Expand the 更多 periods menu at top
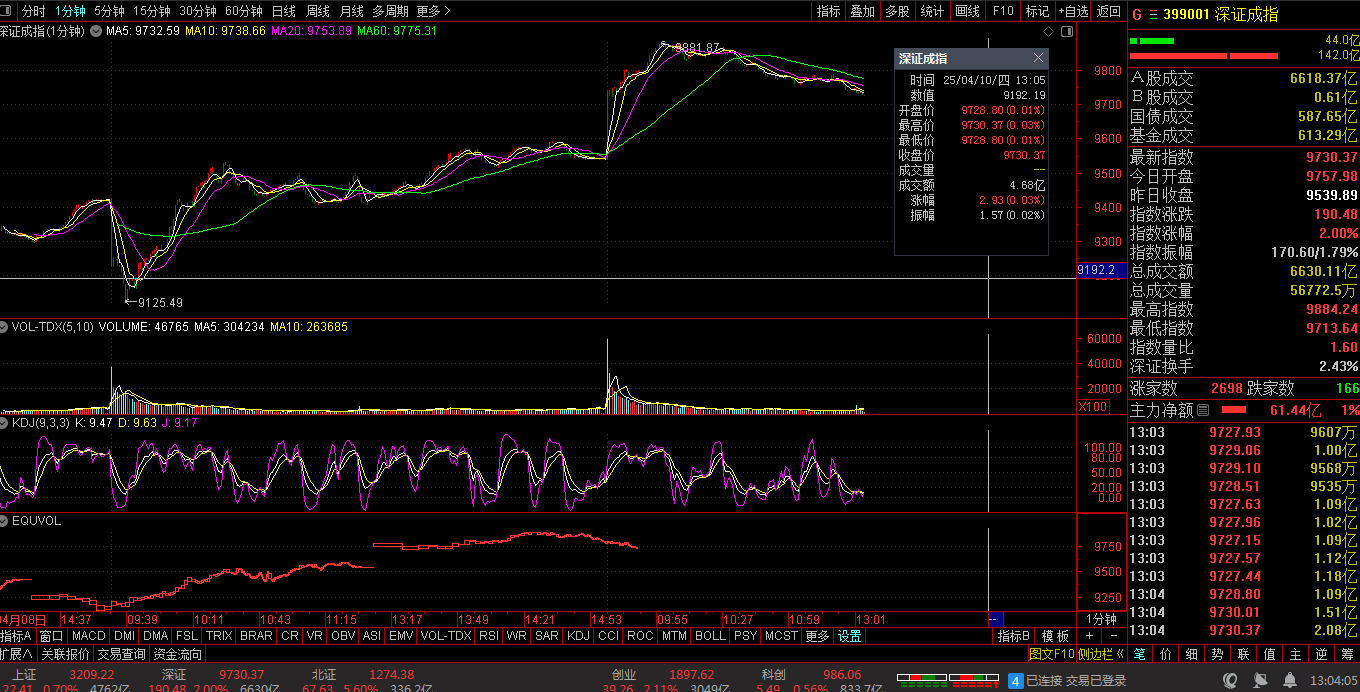This screenshot has height=692, width=1360. click(x=433, y=11)
